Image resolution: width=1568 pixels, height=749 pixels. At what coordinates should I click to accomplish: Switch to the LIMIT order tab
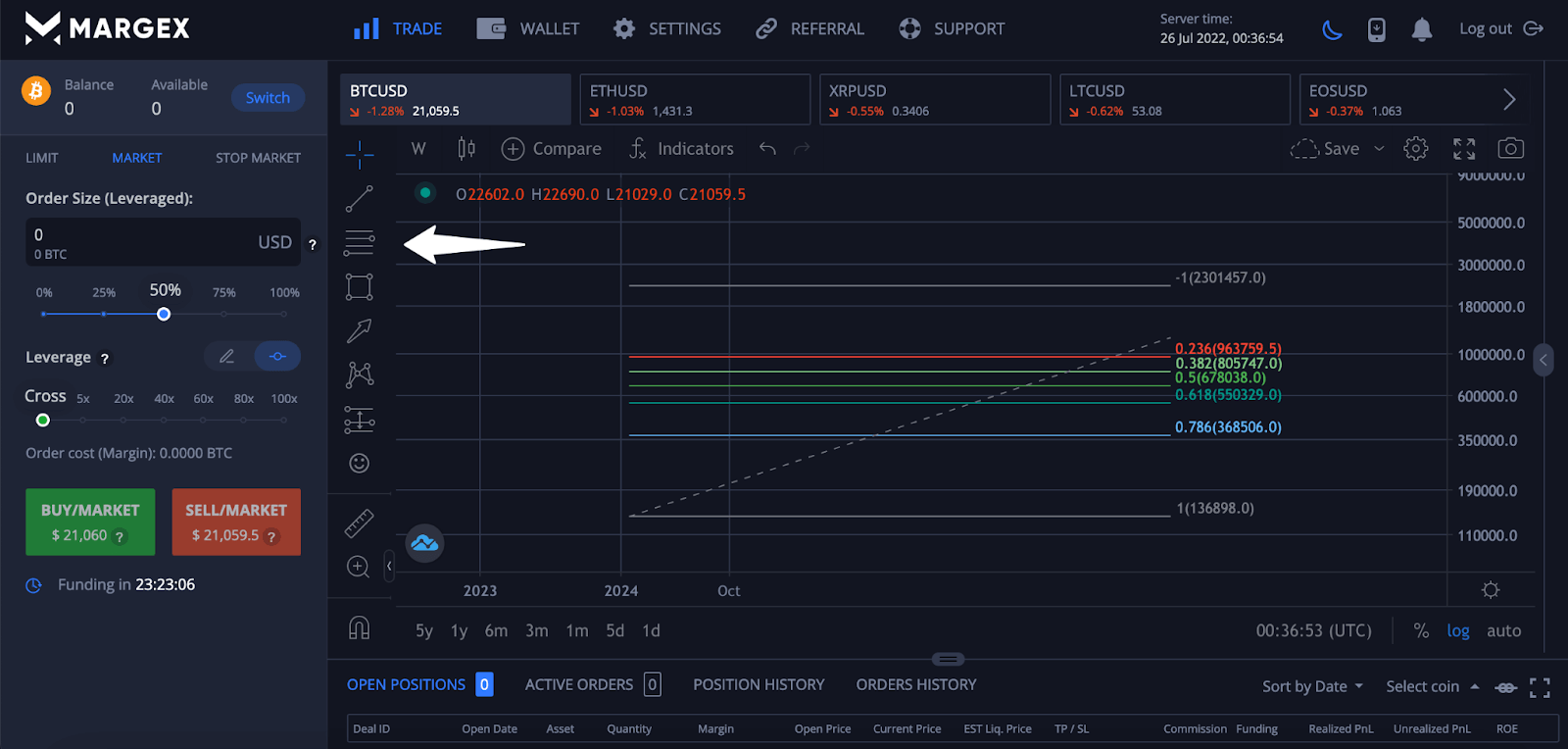point(42,158)
